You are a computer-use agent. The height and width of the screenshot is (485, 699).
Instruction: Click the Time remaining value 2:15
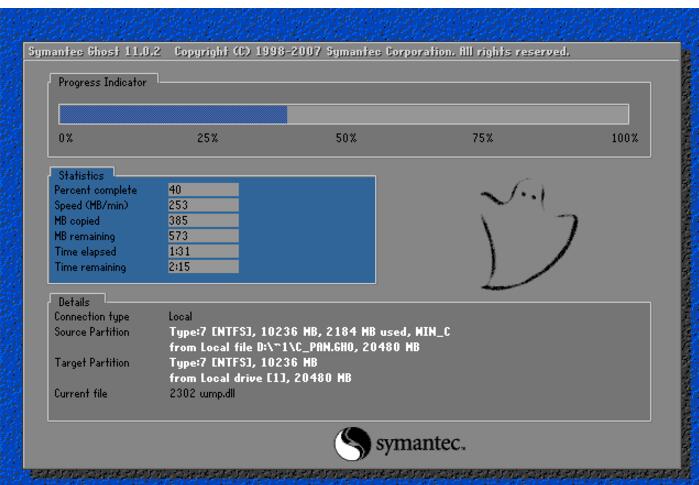203,267
